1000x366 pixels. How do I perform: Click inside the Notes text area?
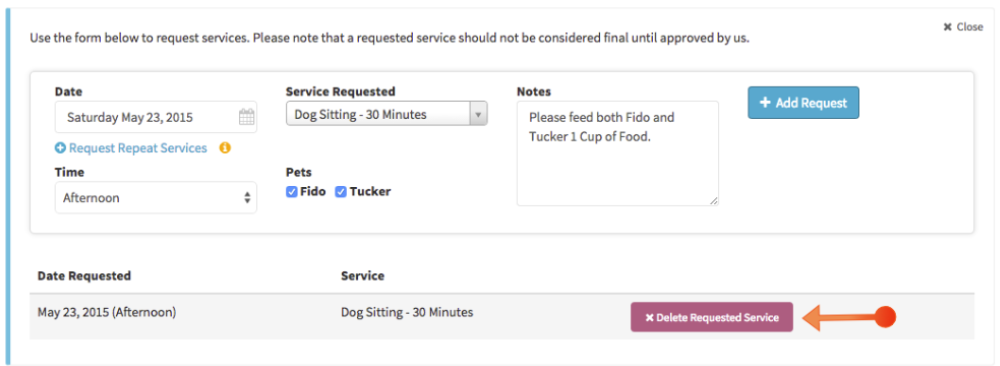(617, 154)
